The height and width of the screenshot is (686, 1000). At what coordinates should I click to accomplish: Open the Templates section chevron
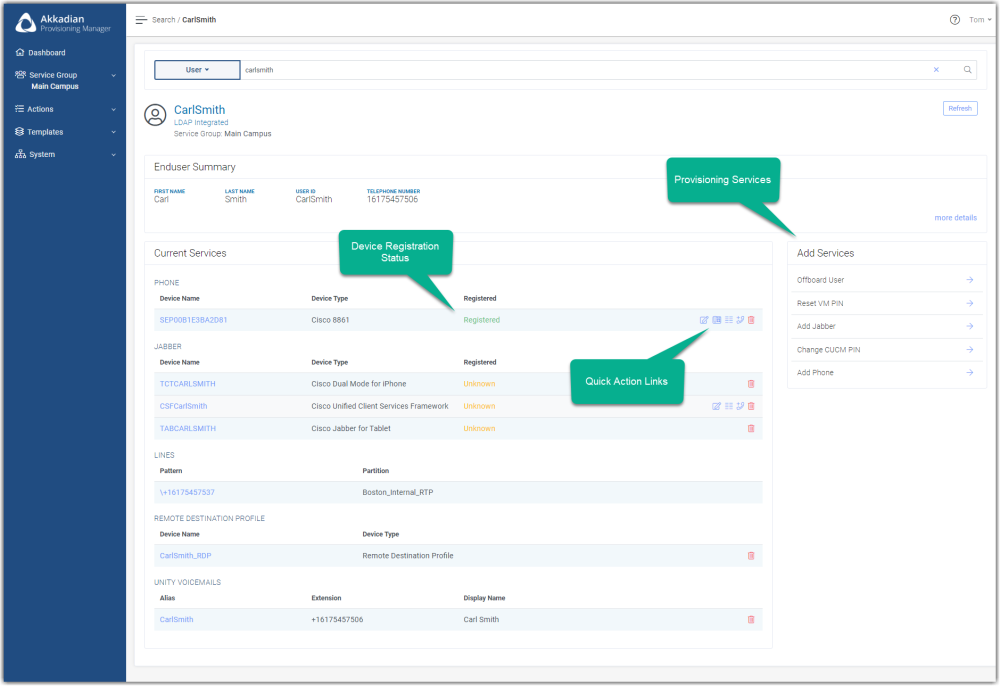113,131
